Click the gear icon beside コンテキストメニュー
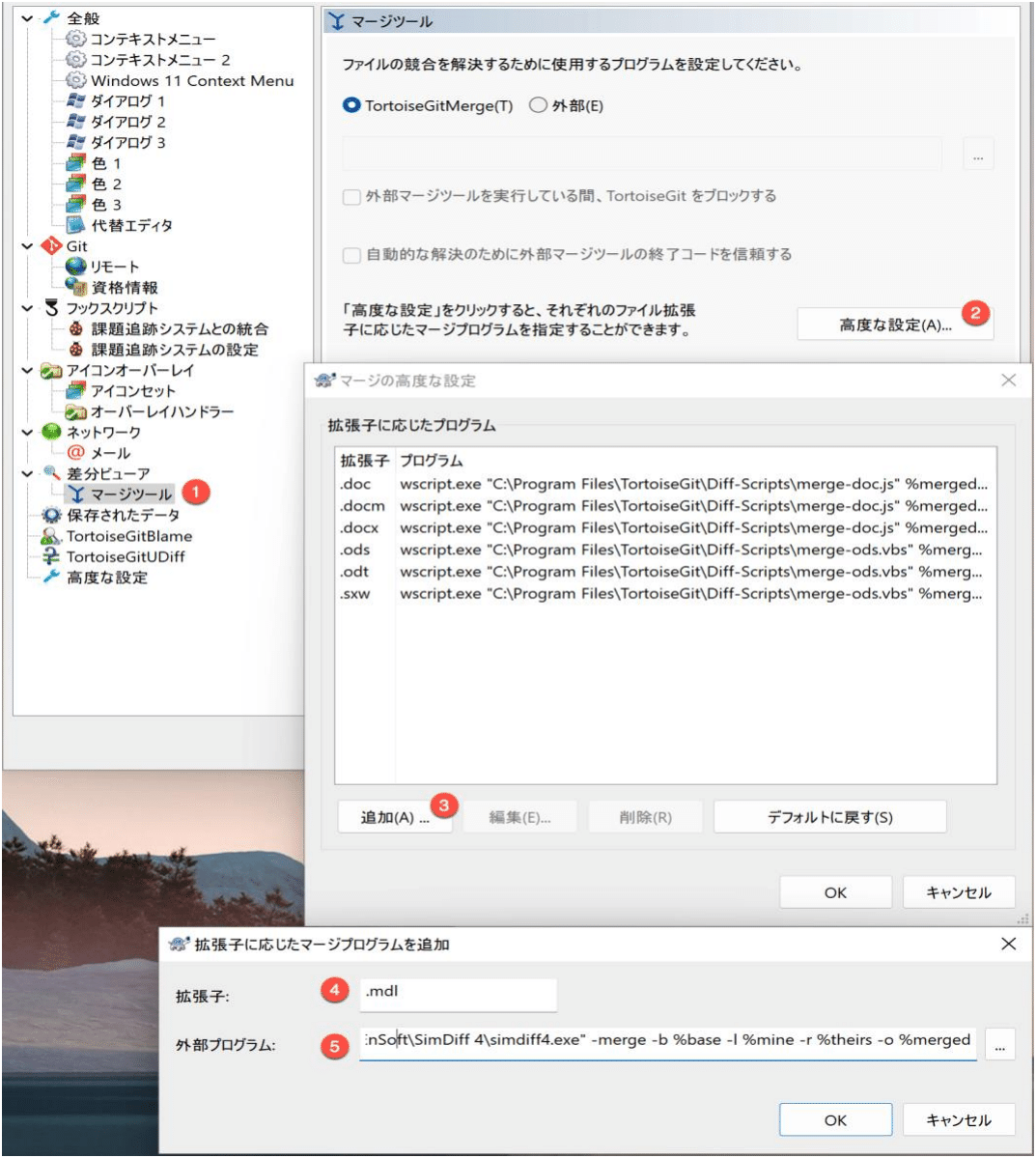1036x1158 pixels. point(75,39)
